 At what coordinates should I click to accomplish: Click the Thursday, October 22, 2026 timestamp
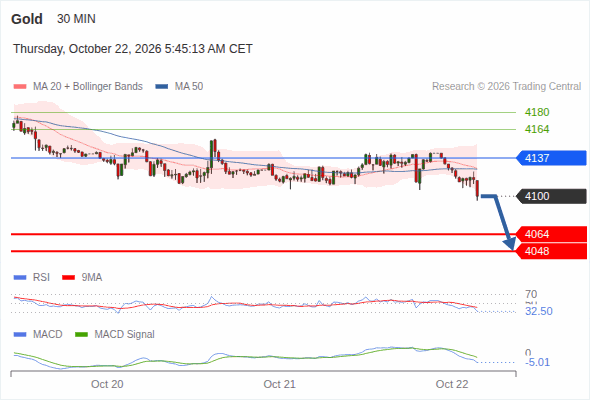[x=133, y=49]
